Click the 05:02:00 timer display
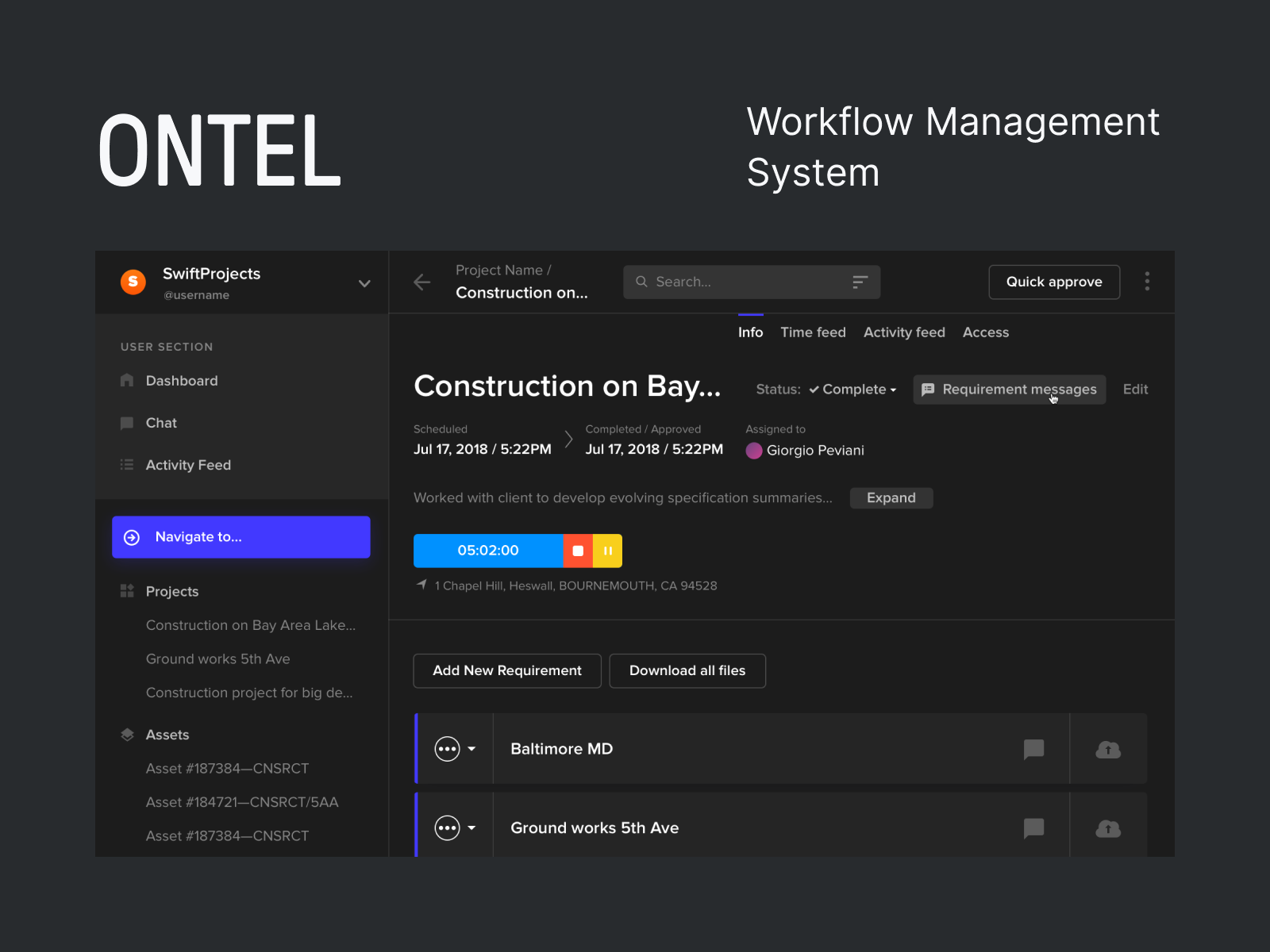This screenshot has width=1270, height=952. (488, 551)
